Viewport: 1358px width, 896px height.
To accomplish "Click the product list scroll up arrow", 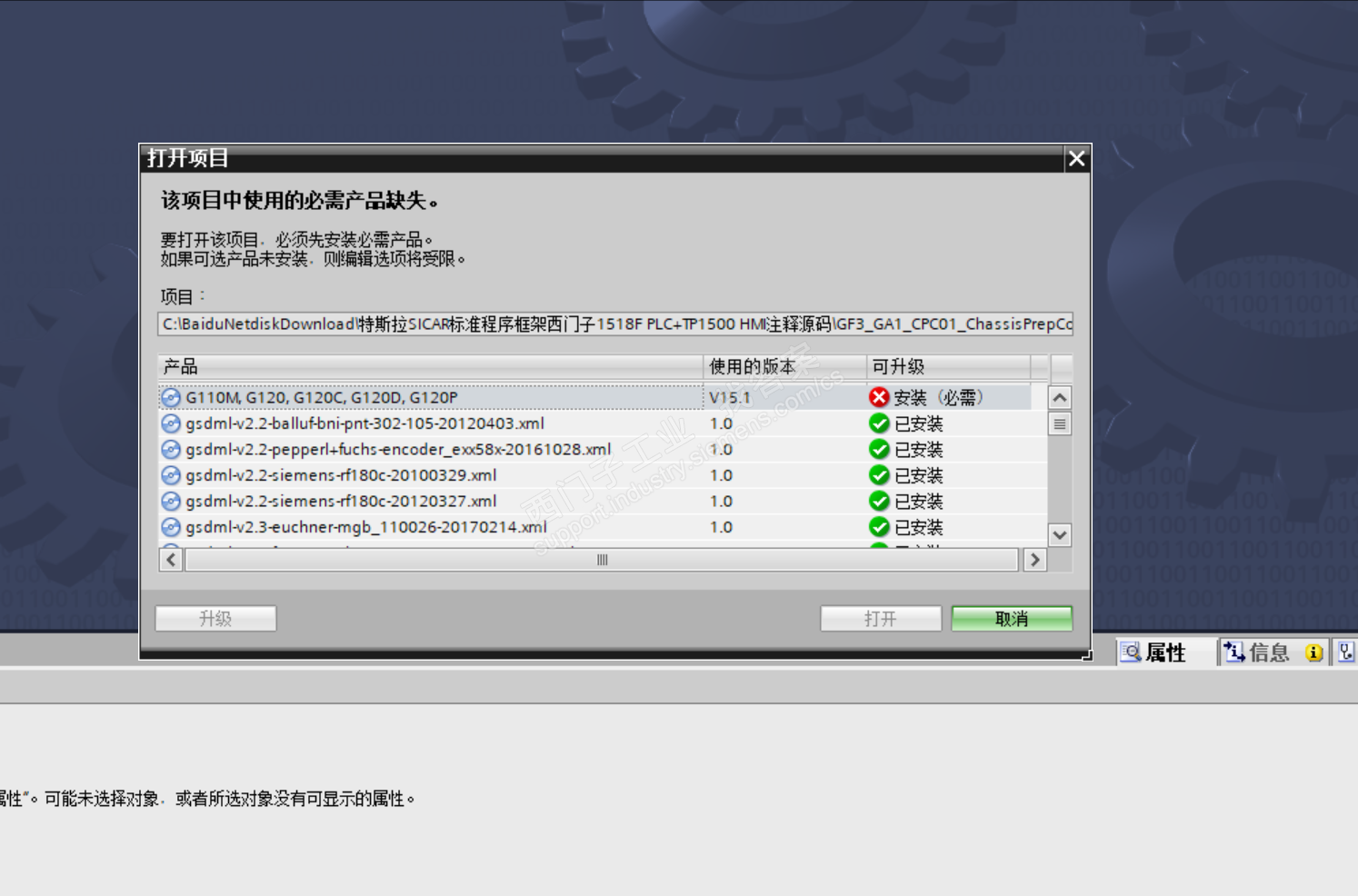I will coord(1060,398).
